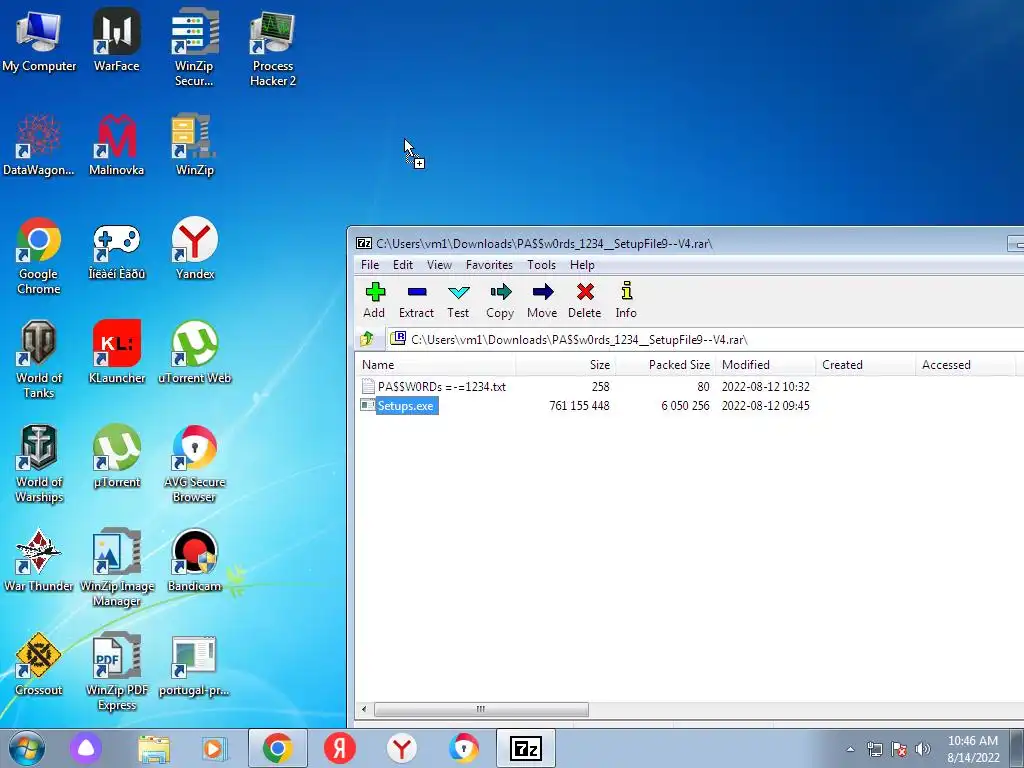Screen dimensions: 1024x768
Task: Select Yandex desktop shortcut
Action: [x=195, y=248]
